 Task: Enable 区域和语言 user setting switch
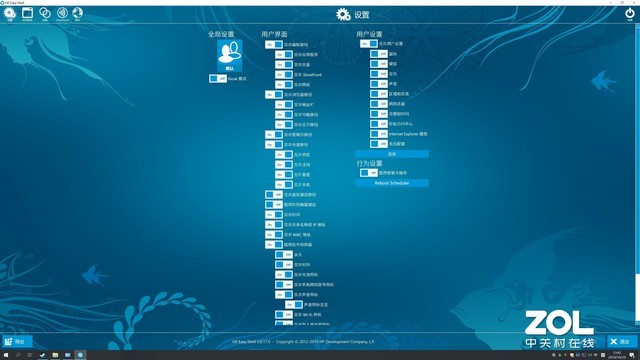point(379,94)
